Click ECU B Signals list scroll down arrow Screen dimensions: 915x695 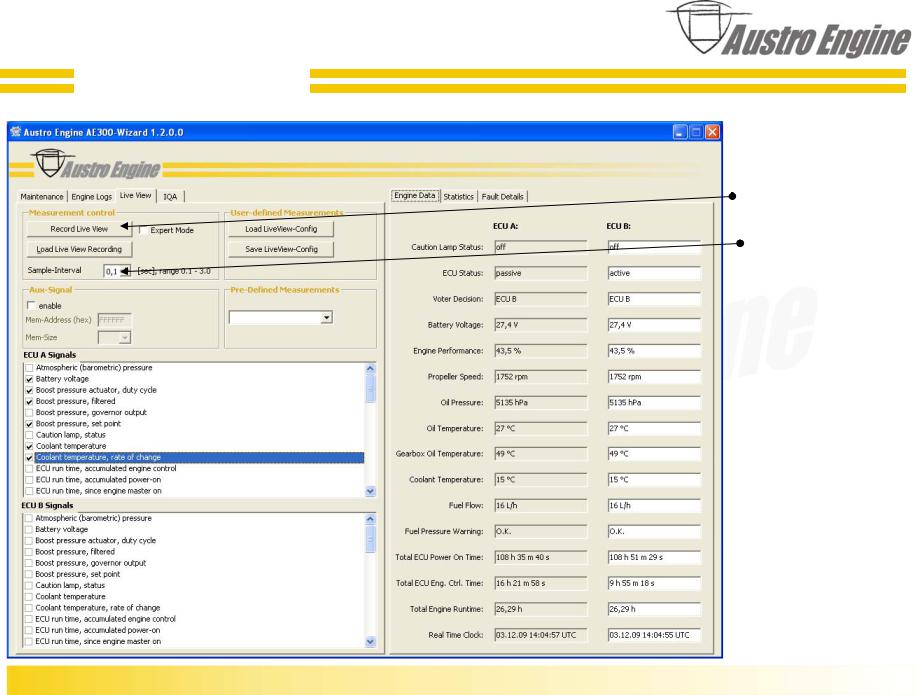pos(370,641)
